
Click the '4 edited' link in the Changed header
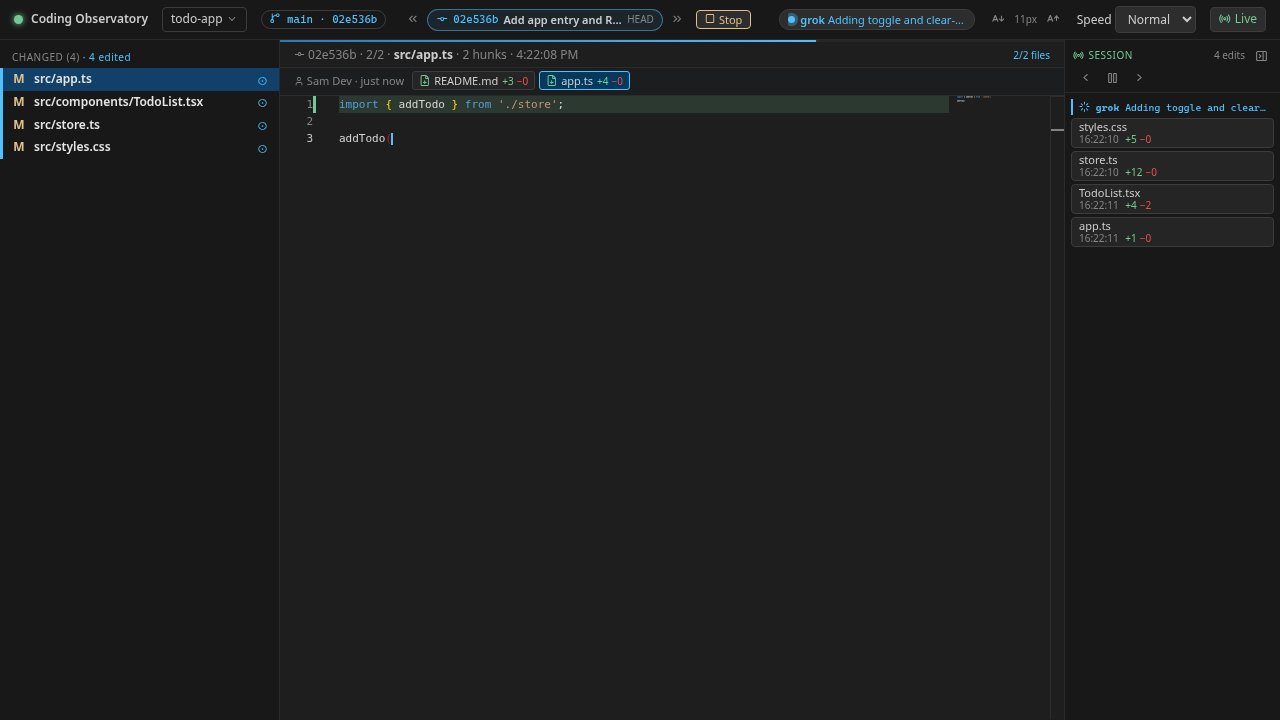pyautogui.click(x=109, y=57)
